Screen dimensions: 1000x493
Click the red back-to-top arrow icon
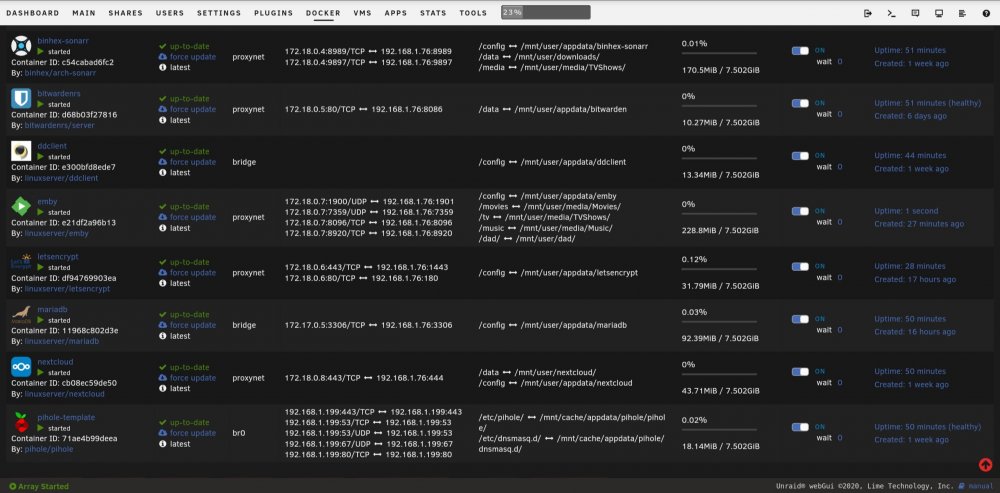click(x=985, y=465)
